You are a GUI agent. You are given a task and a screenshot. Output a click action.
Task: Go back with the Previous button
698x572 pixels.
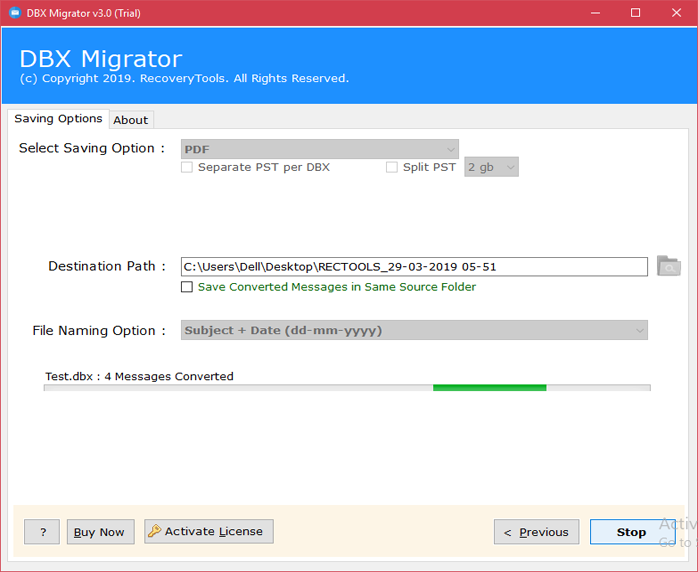point(536,531)
